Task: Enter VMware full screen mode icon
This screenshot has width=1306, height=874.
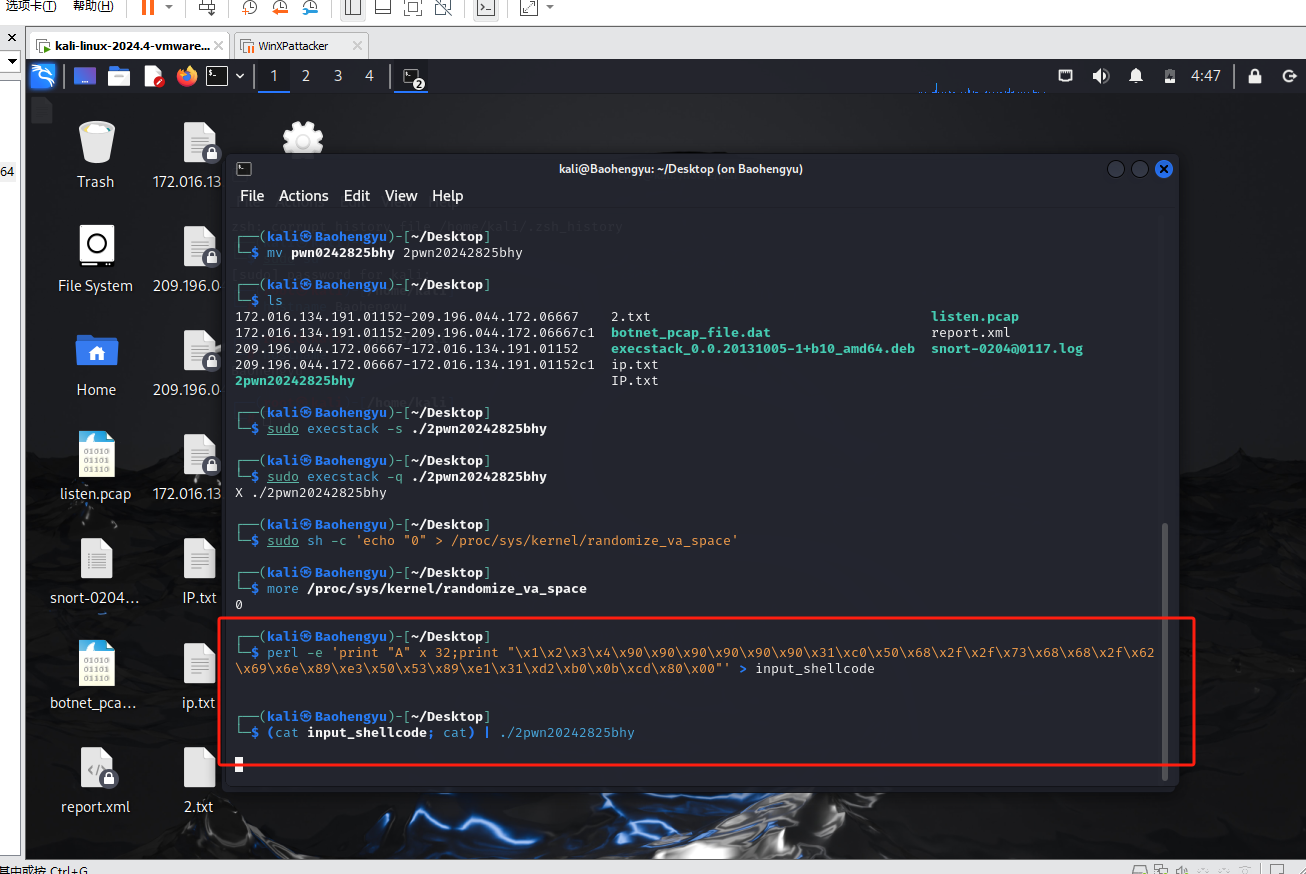Action: point(413,8)
